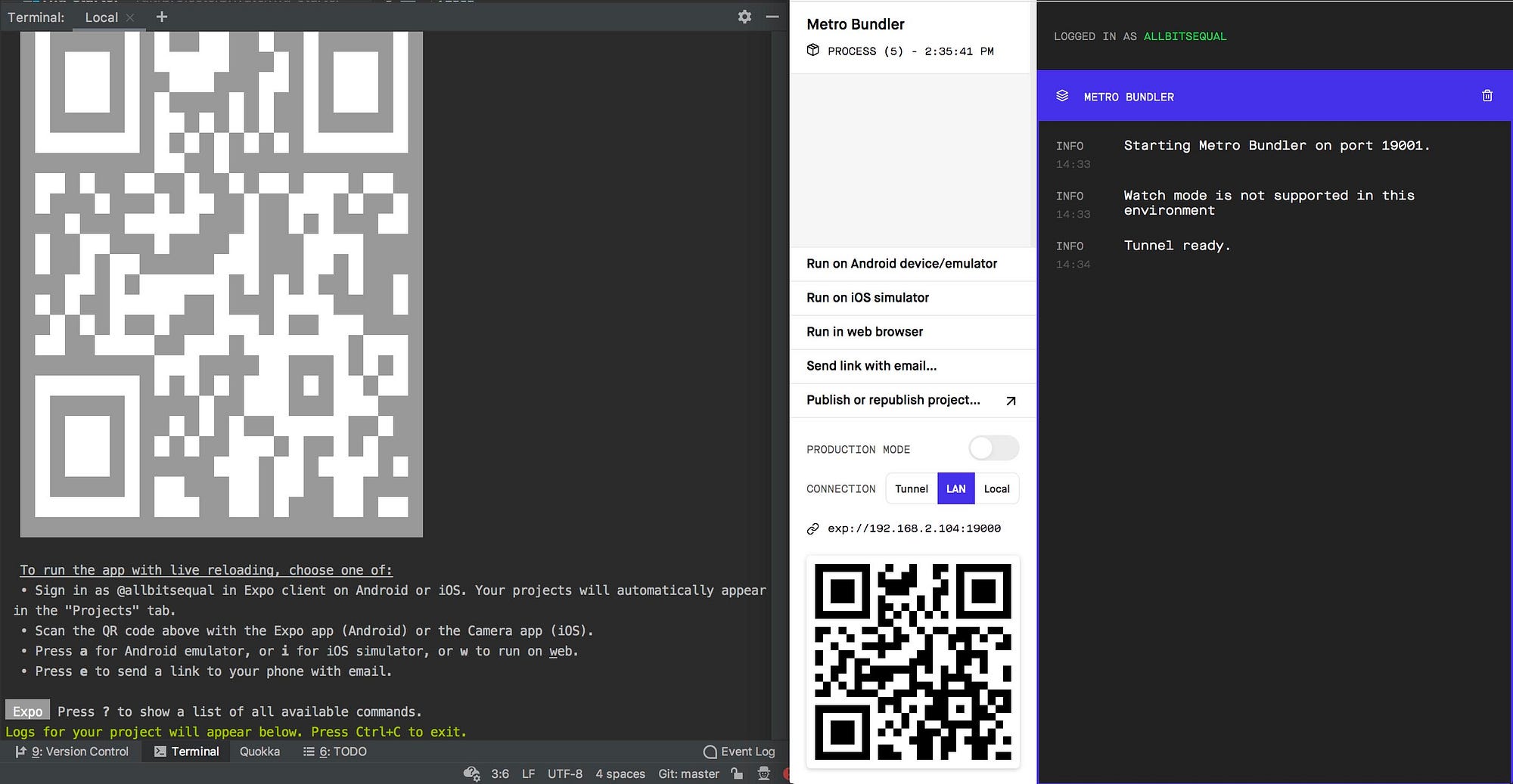The height and width of the screenshot is (784, 1513).
Task: Minimize the Terminal tool window
Action: [x=772, y=17]
